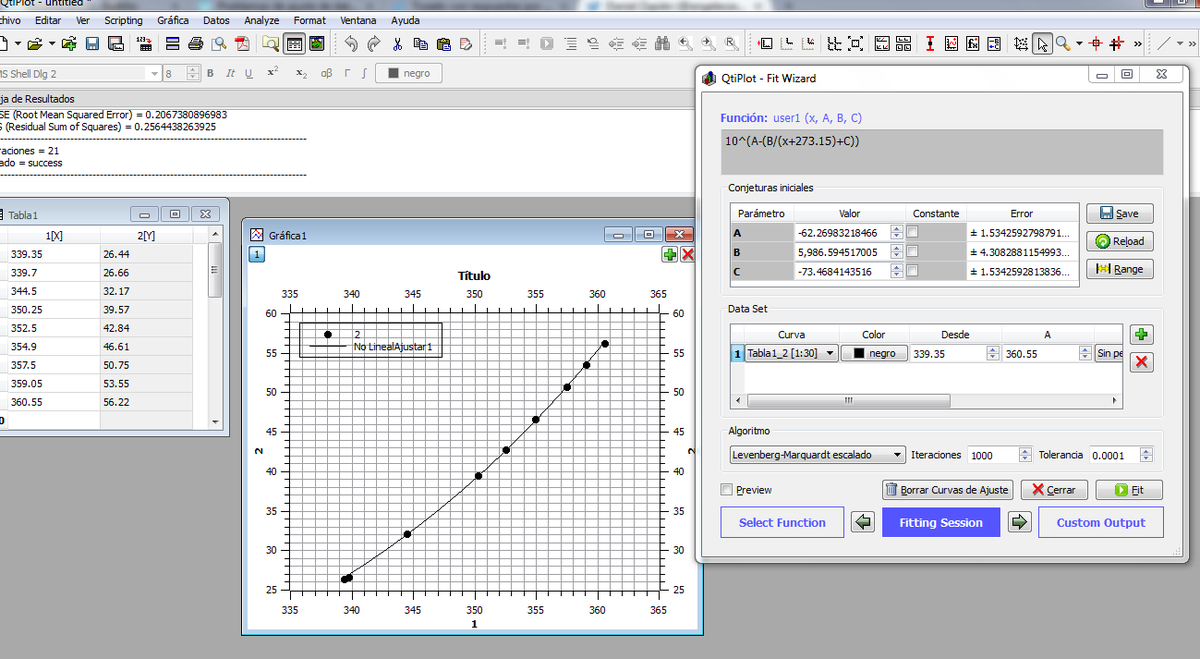This screenshot has width=1200, height=659.
Task: Click the Fit button
Action: click(1128, 490)
